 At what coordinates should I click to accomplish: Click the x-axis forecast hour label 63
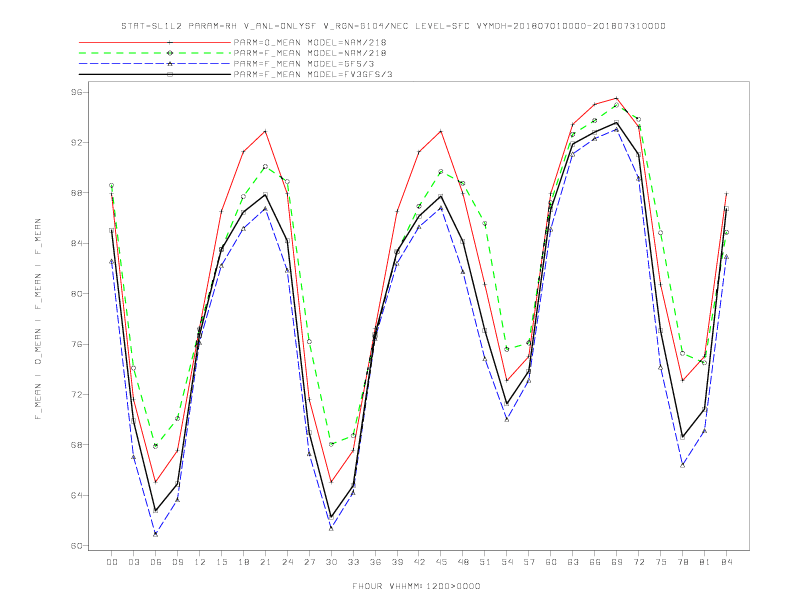tap(573, 562)
